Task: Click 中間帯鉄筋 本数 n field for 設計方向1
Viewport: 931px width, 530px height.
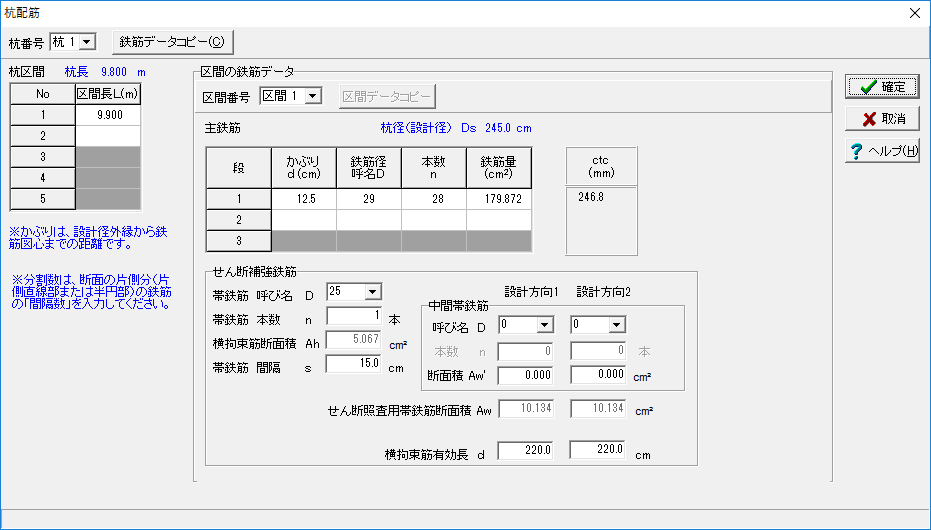Action: [525, 351]
